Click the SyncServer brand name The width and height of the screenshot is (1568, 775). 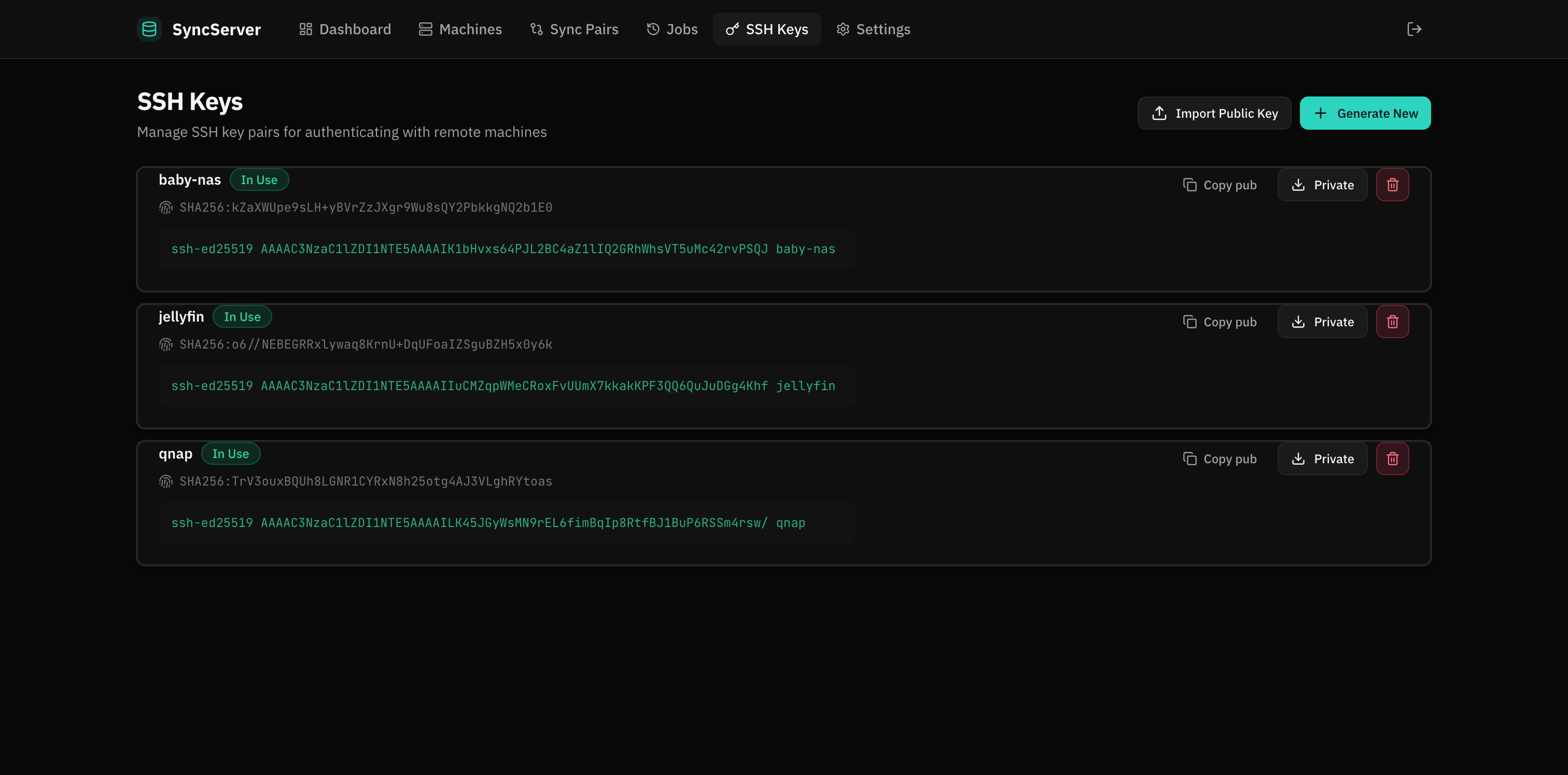(x=217, y=29)
